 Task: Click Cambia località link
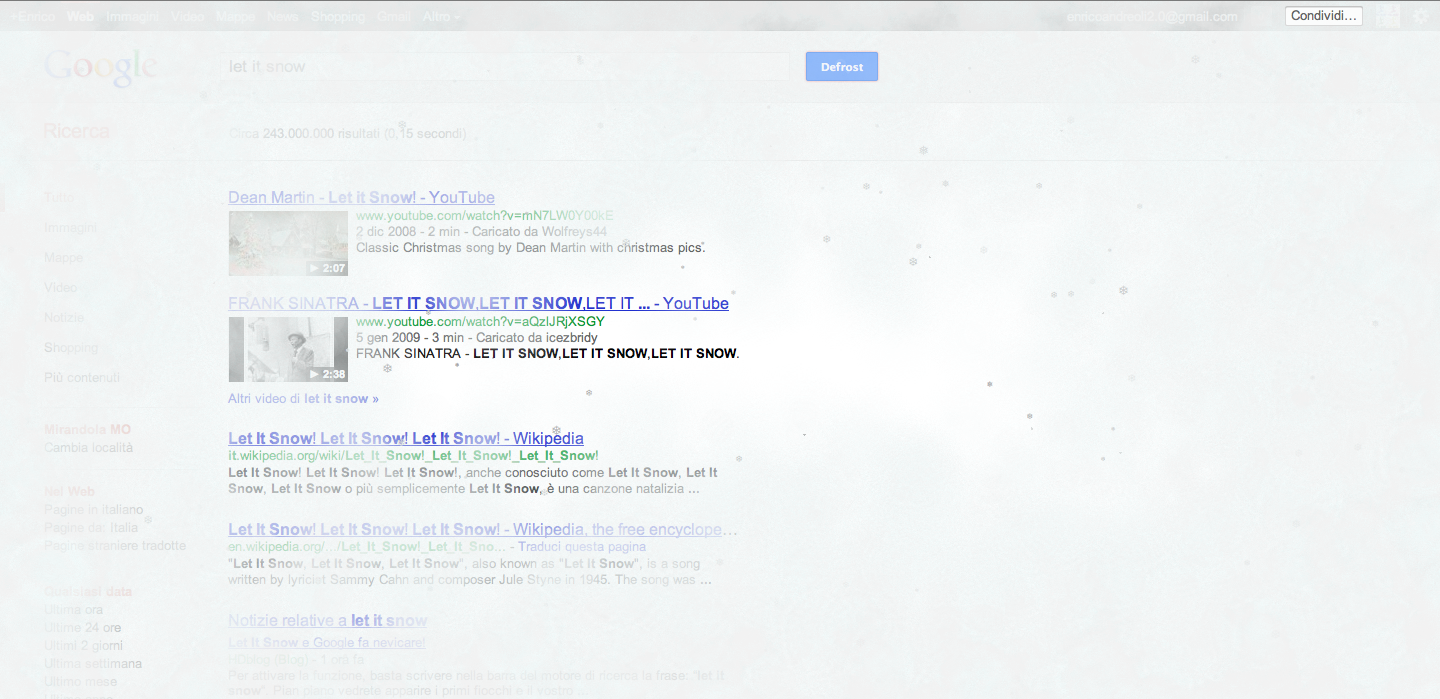(88, 448)
